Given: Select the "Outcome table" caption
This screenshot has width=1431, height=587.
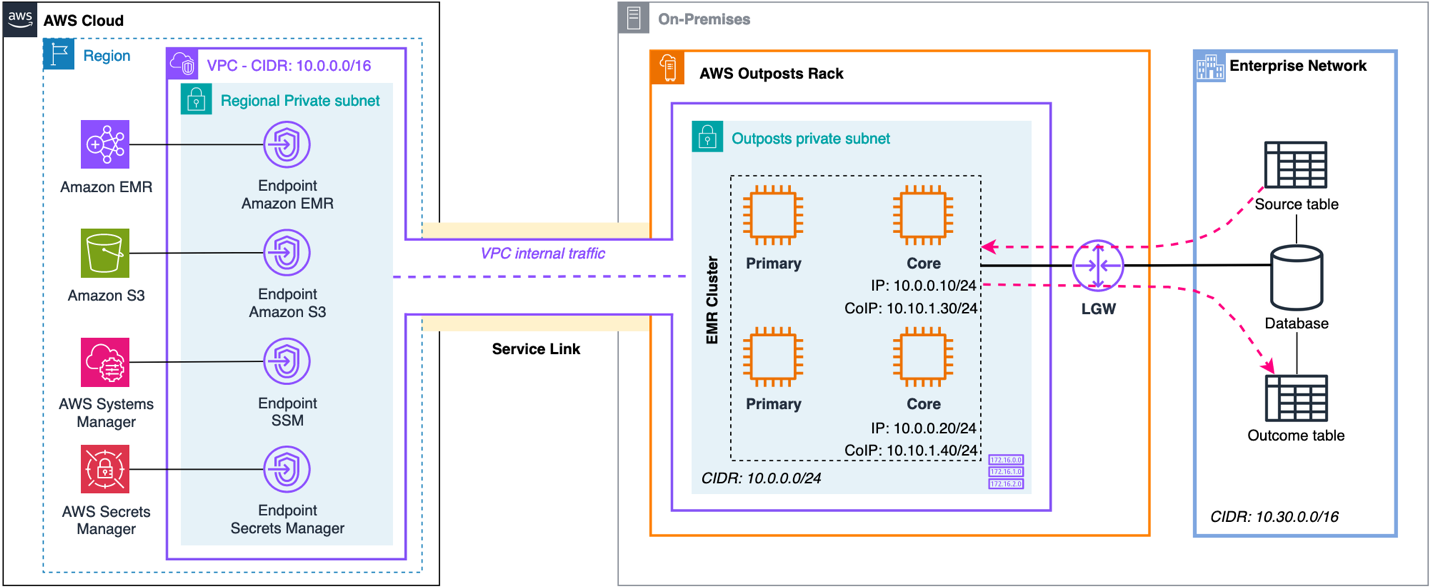Looking at the screenshot, I should point(1296,436).
